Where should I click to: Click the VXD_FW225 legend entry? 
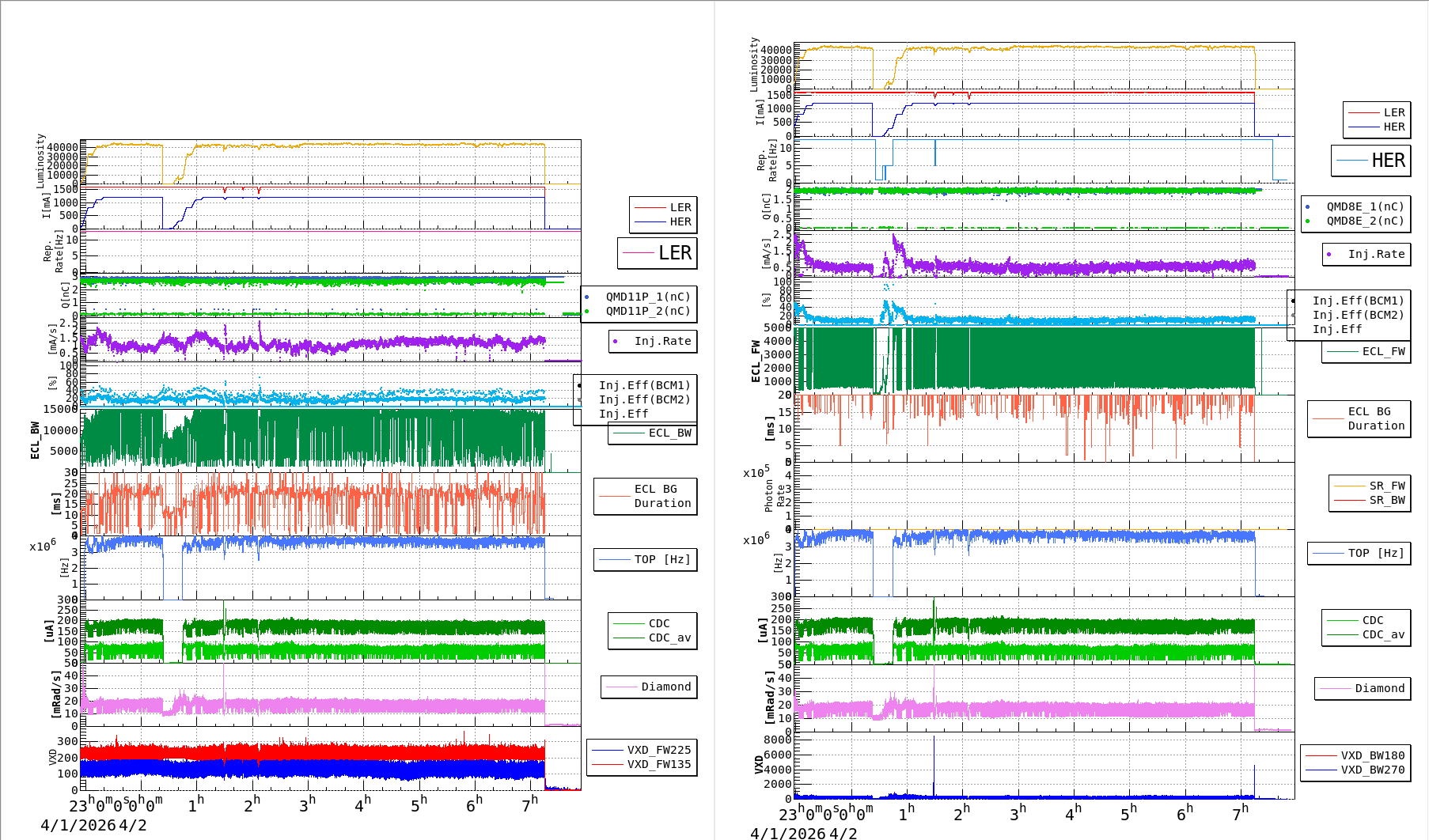coord(658,750)
